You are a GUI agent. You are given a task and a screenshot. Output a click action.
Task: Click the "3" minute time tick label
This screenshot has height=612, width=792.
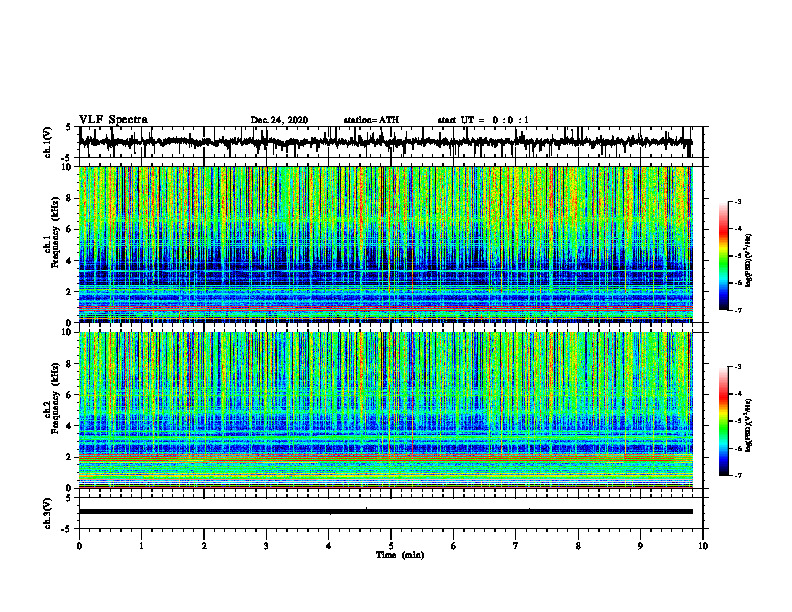(x=266, y=546)
